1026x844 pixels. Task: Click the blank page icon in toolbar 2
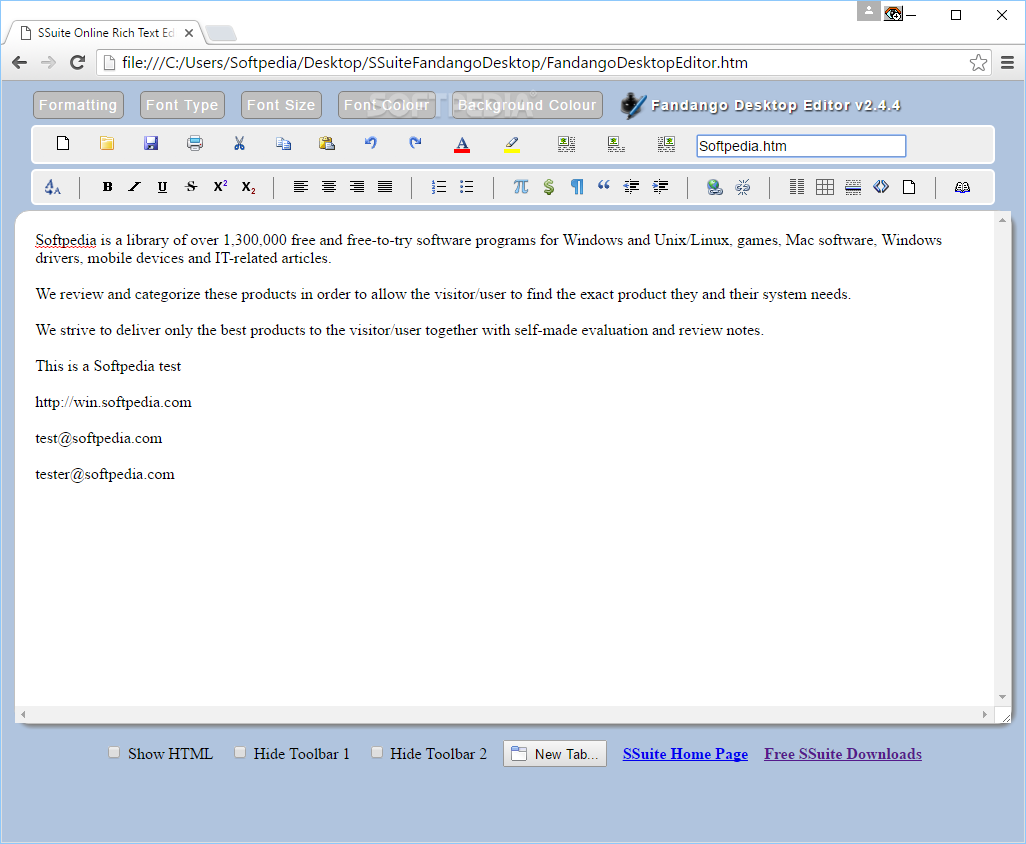click(909, 187)
